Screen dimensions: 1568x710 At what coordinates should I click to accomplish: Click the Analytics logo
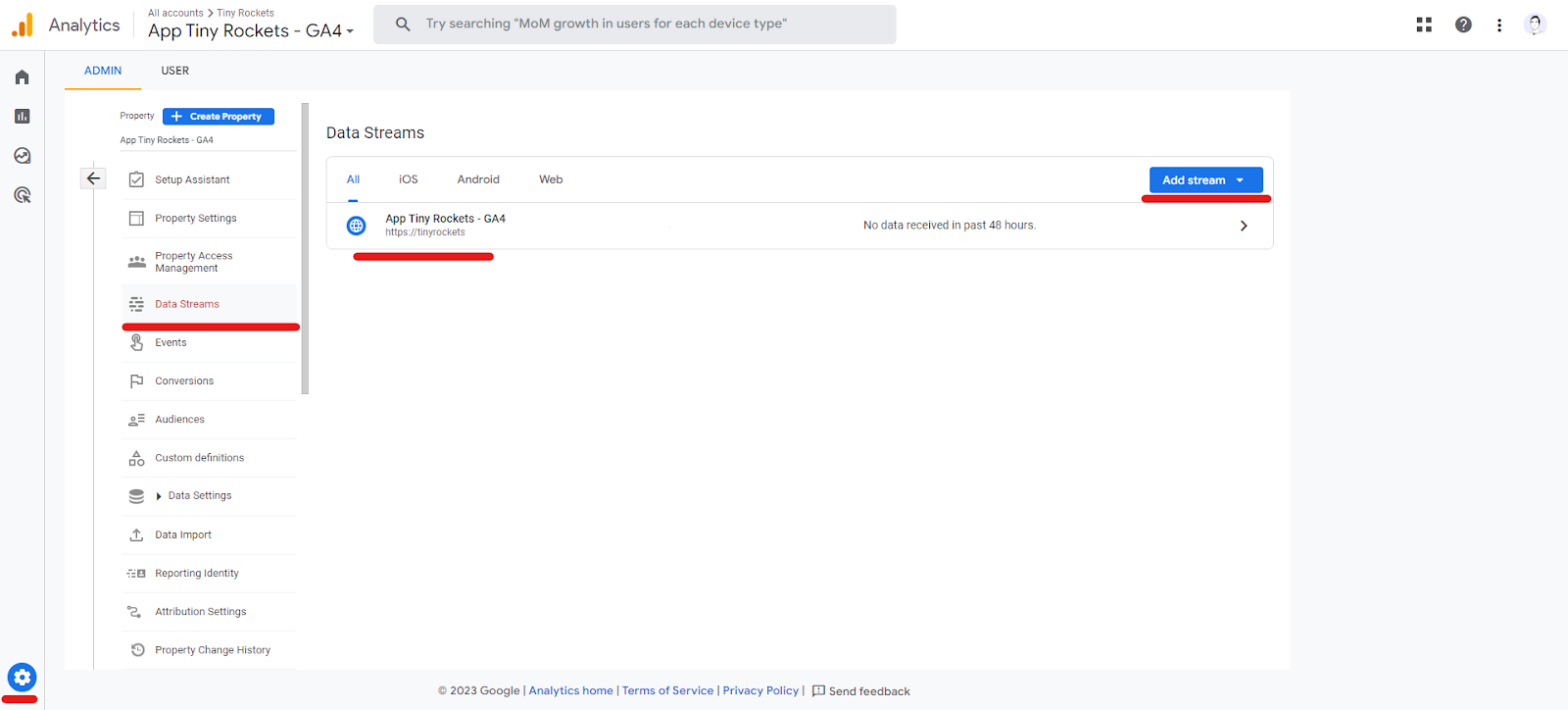[22, 25]
